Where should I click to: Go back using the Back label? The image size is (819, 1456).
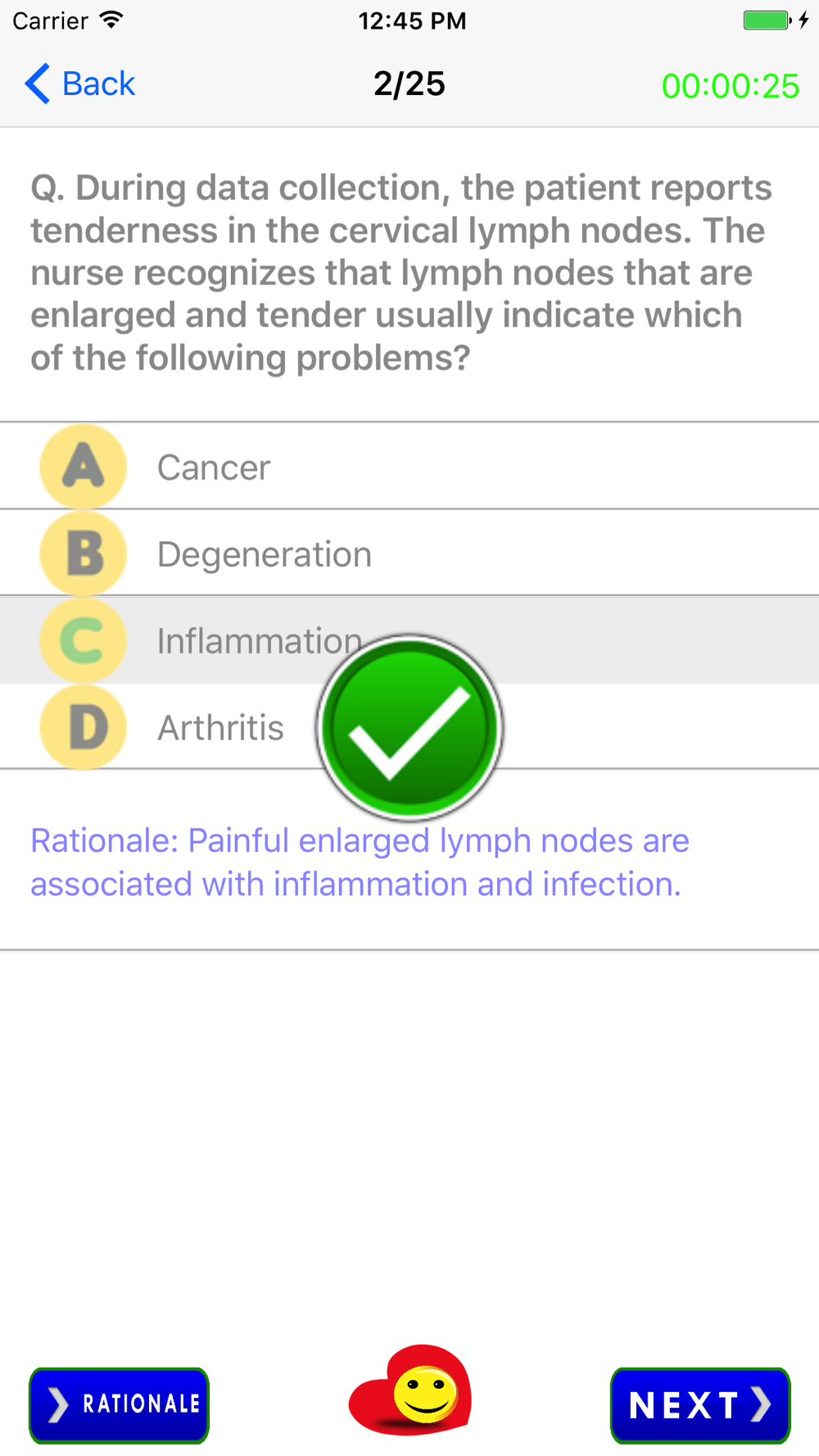click(x=98, y=84)
